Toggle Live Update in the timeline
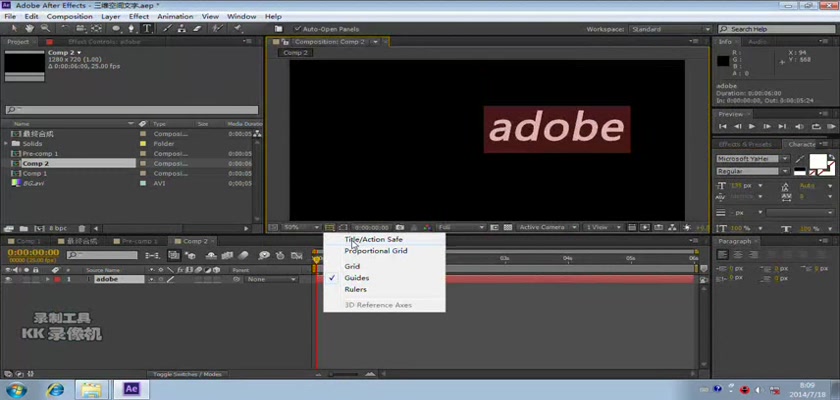 tap(173, 255)
